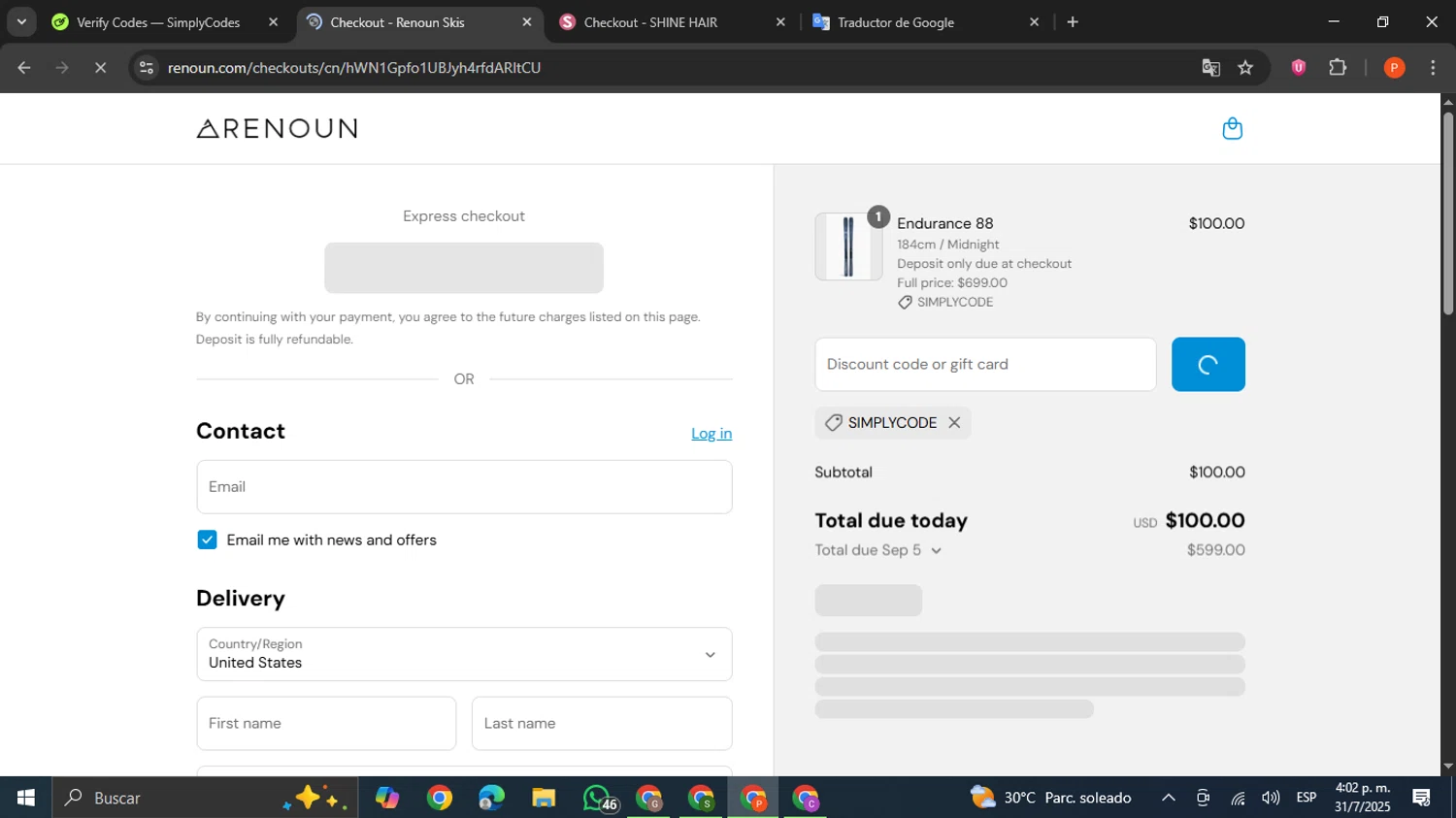This screenshot has width=1456, height=818.
Task: Stop loading the page
Action: [x=100, y=67]
